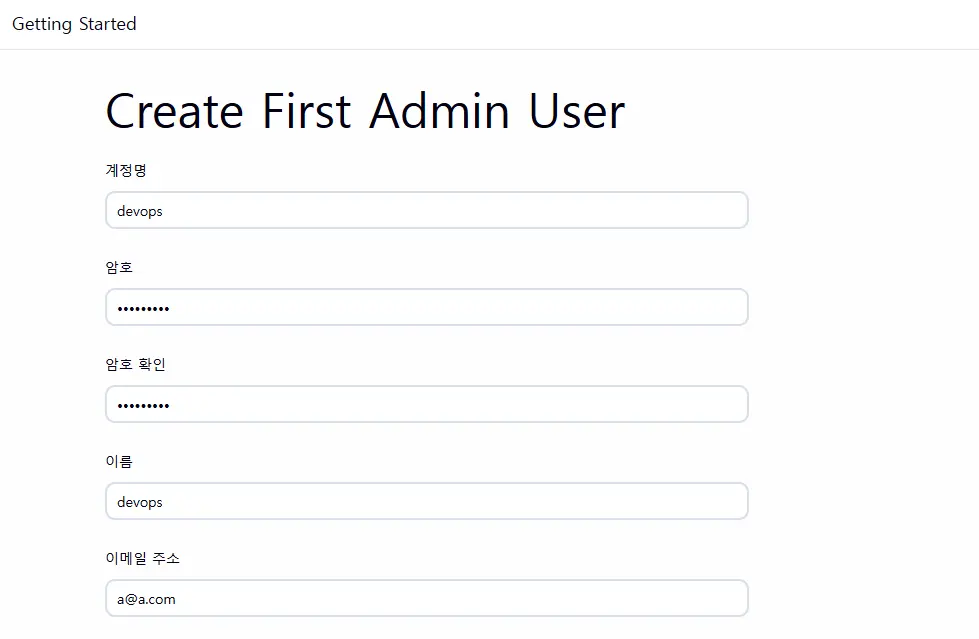
Task: Click the word Create in the heading
Action: (174, 111)
